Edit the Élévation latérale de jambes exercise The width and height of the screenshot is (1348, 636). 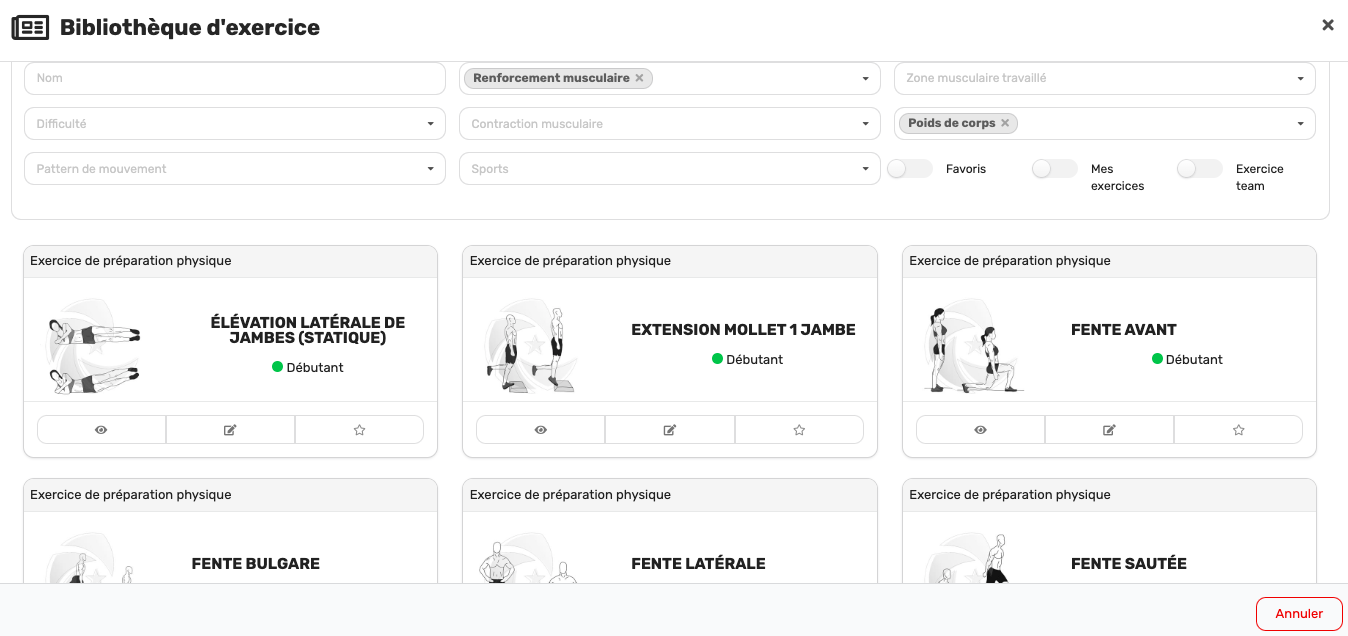230,430
